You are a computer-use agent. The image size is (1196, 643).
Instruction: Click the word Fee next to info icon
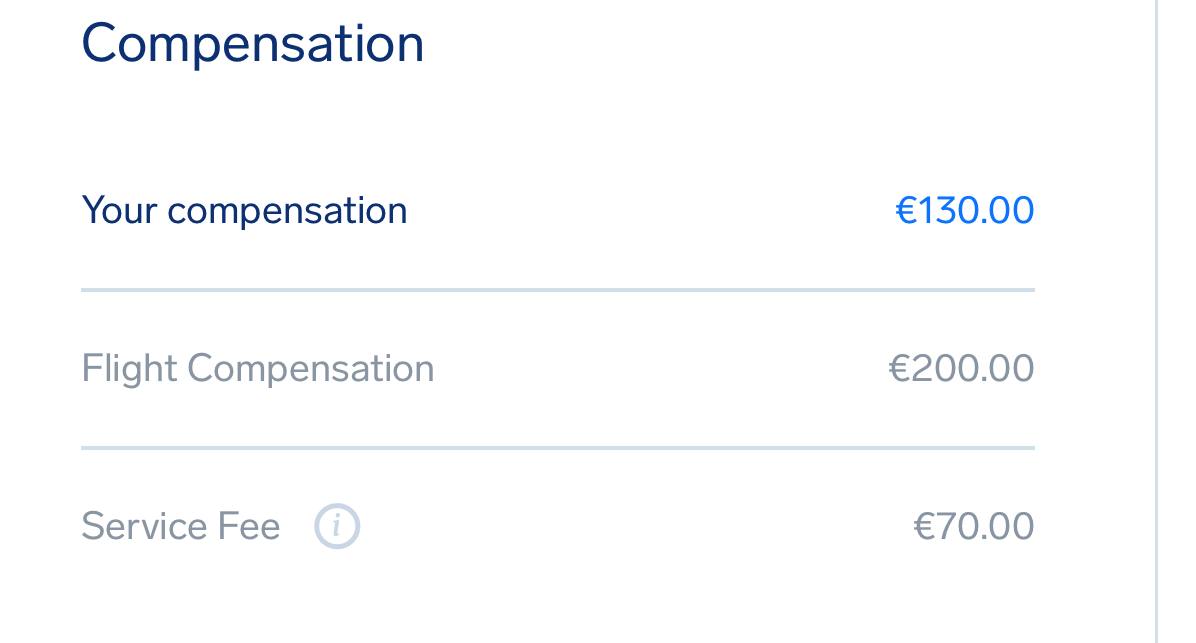(249, 526)
